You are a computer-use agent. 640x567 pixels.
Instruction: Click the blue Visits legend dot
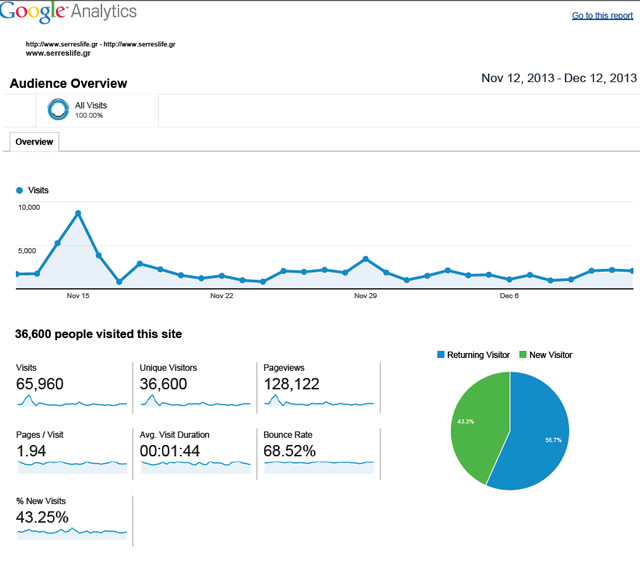(x=20, y=190)
